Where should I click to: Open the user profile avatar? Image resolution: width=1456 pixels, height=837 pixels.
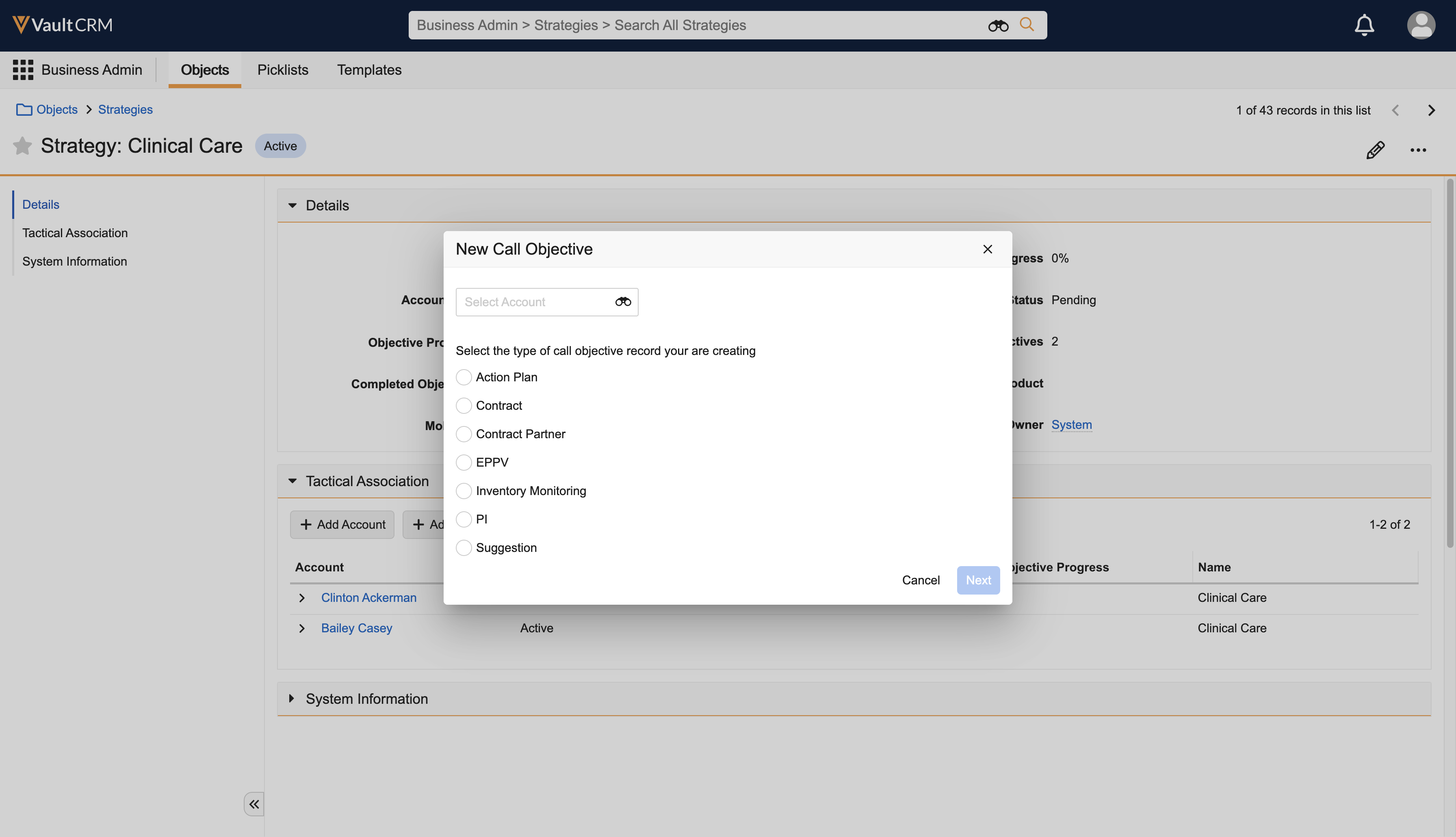point(1420,25)
